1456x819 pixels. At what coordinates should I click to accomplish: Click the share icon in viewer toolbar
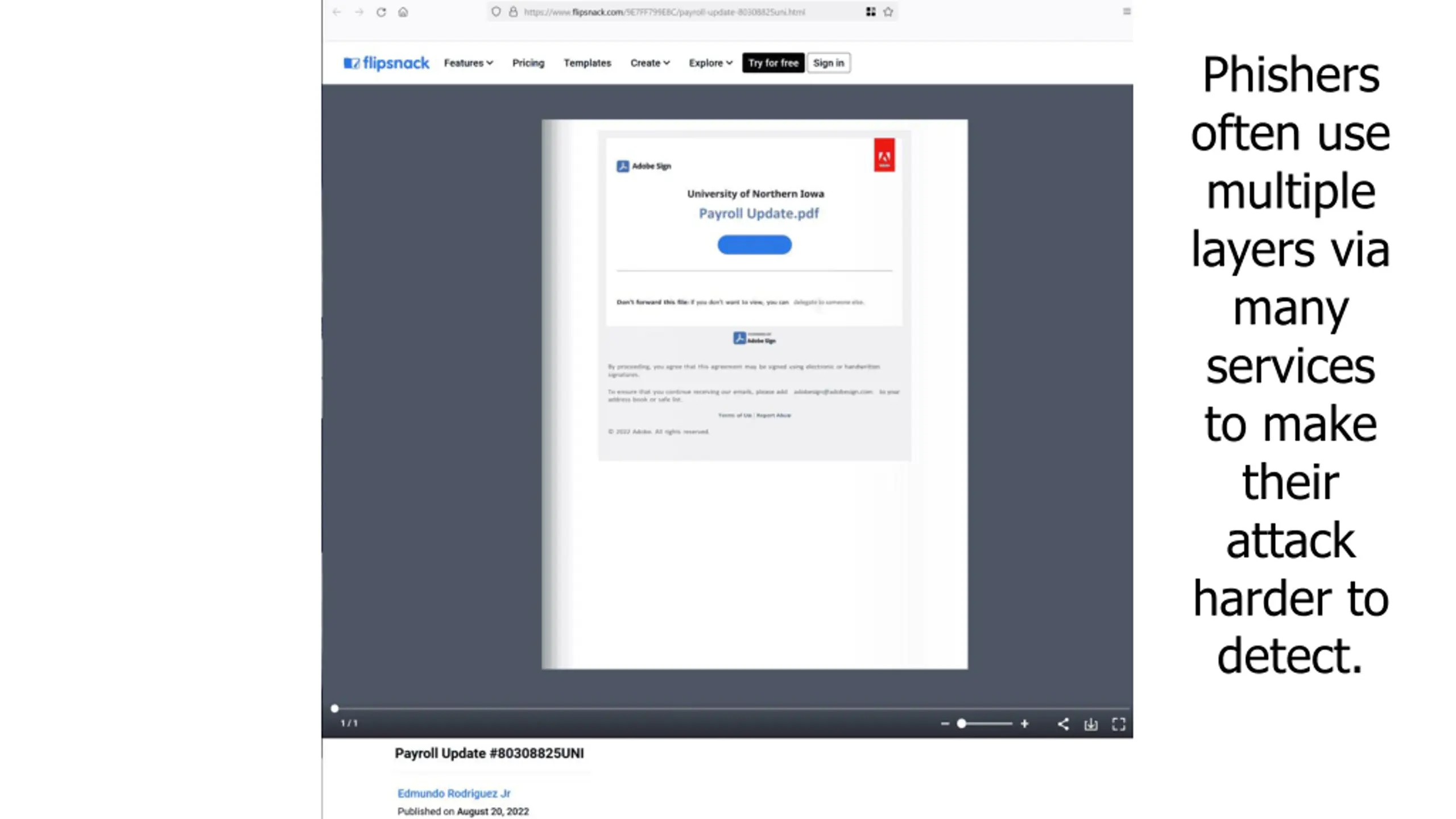point(1062,724)
